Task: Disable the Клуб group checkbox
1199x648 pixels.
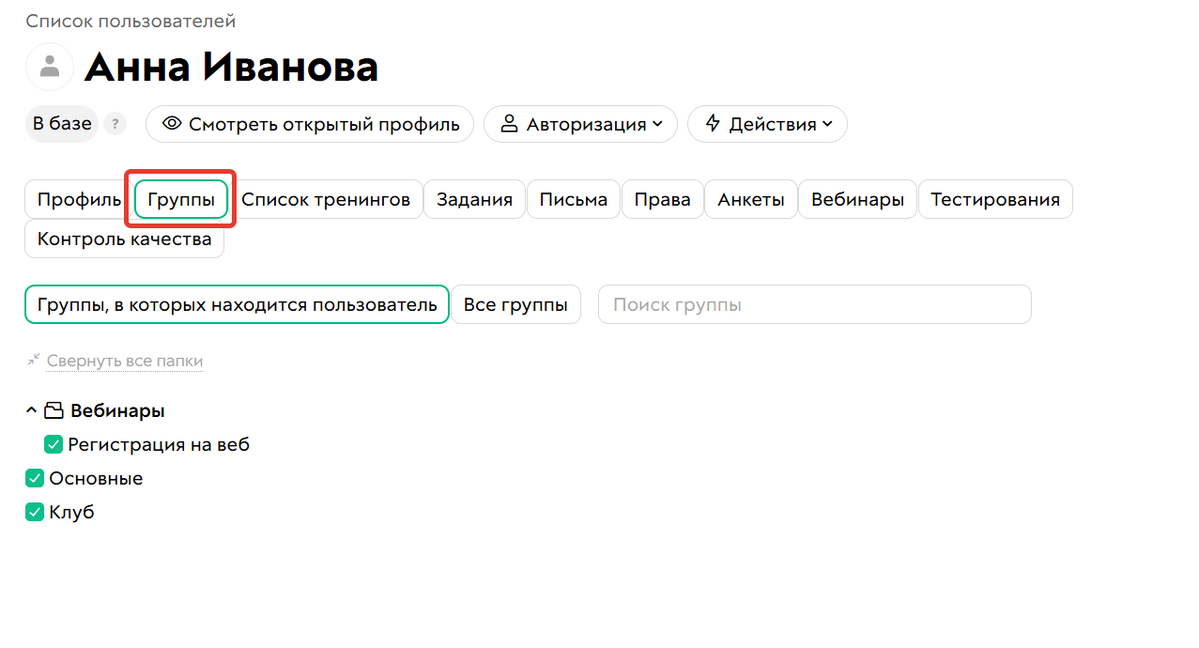Action: point(34,512)
